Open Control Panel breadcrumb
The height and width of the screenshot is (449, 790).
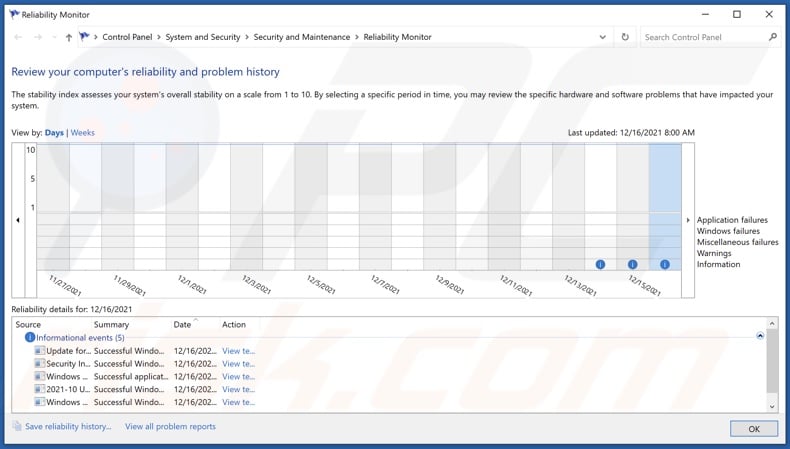pyautogui.click(x=127, y=37)
